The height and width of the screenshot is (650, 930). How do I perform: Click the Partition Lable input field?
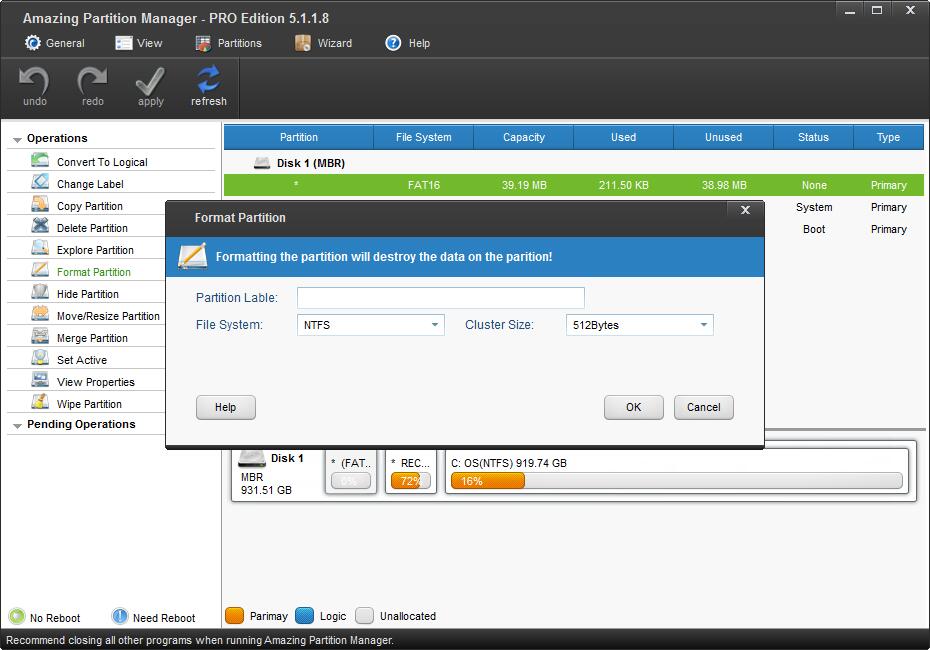[x=441, y=298]
